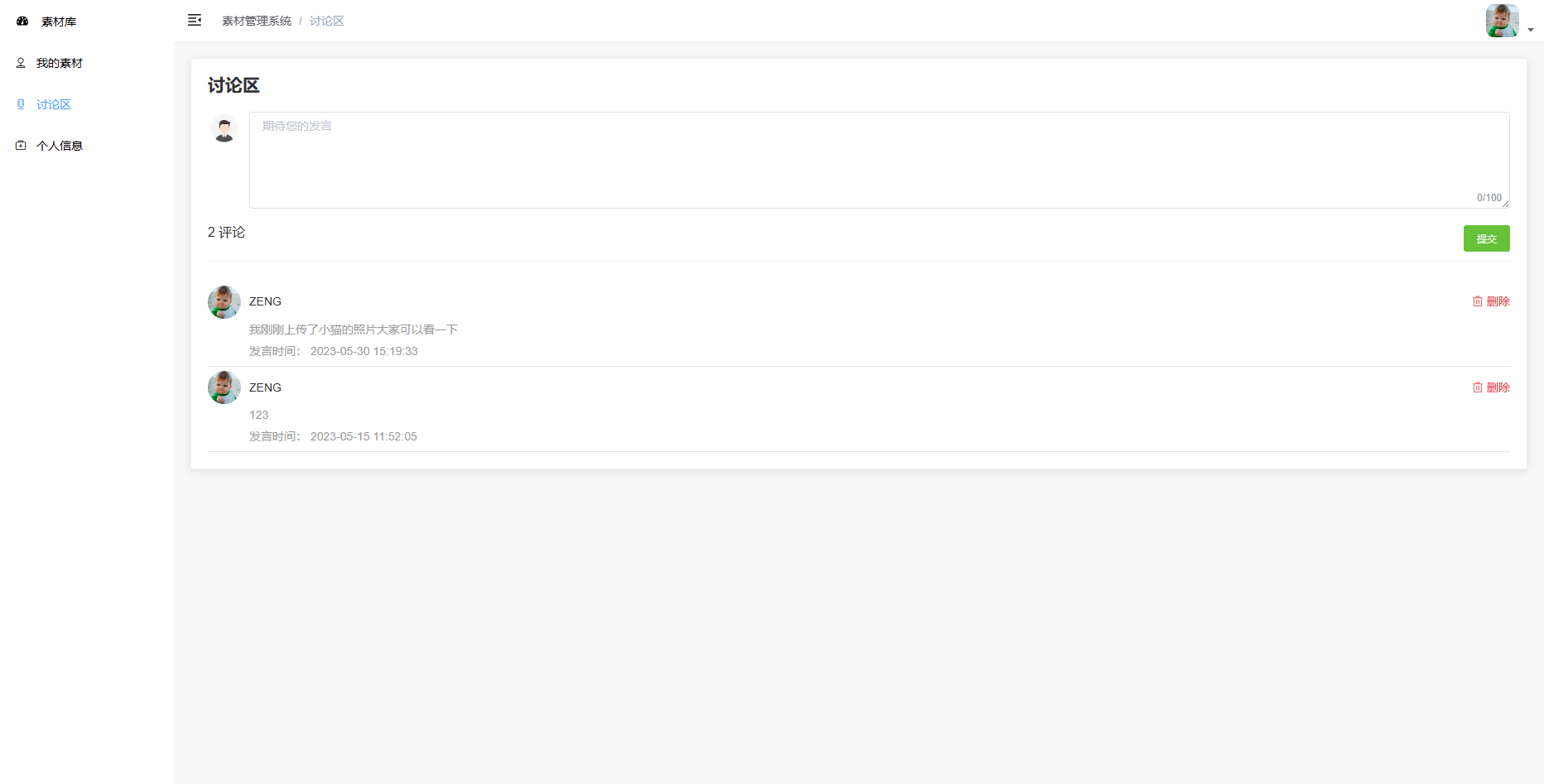Image resolution: width=1544 pixels, height=784 pixels.
Task: Click the 素材库 dashboard icon
Action: [22, 22]
